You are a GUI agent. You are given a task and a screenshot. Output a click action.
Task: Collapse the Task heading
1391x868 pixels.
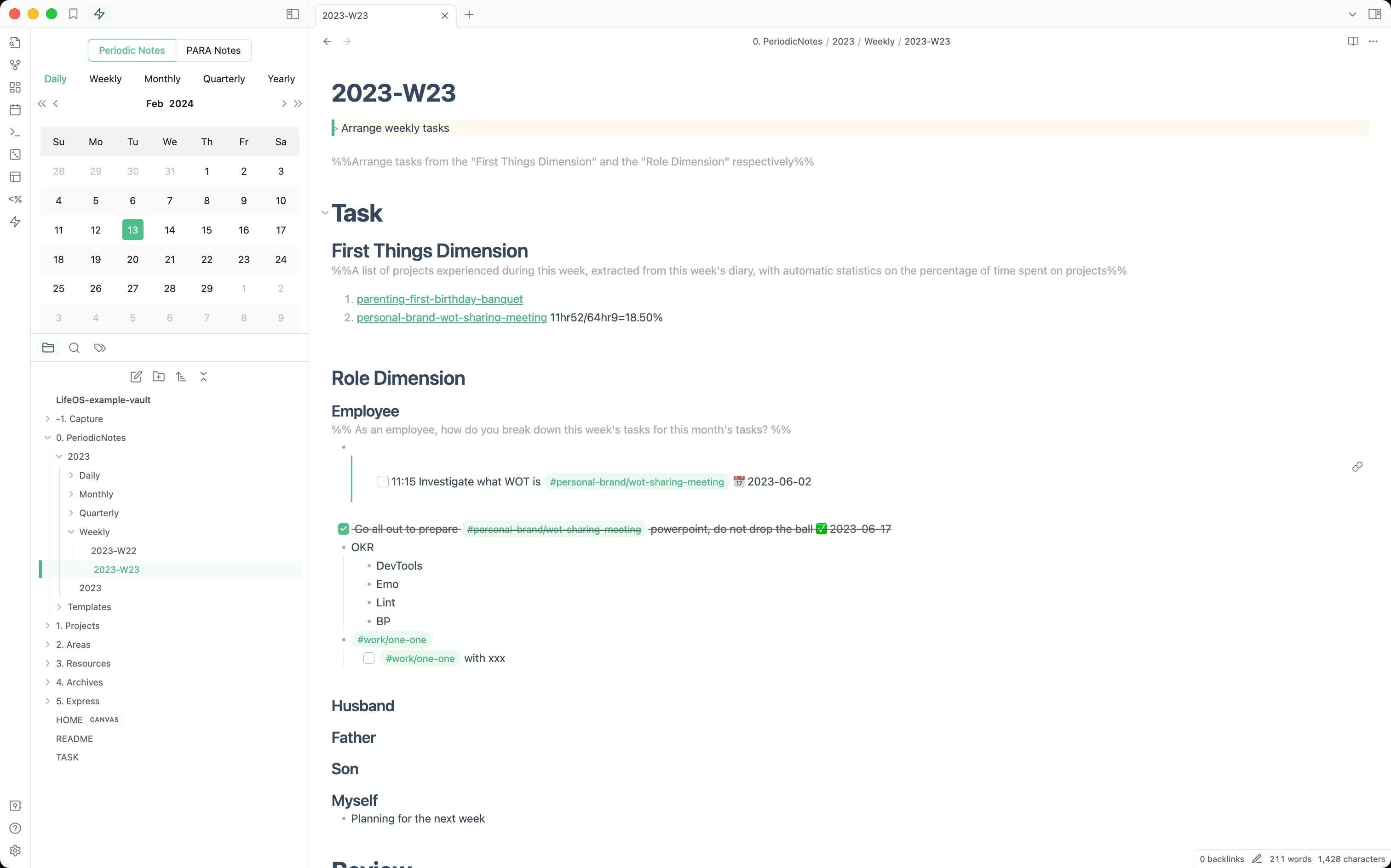click(x=325, y=213)
